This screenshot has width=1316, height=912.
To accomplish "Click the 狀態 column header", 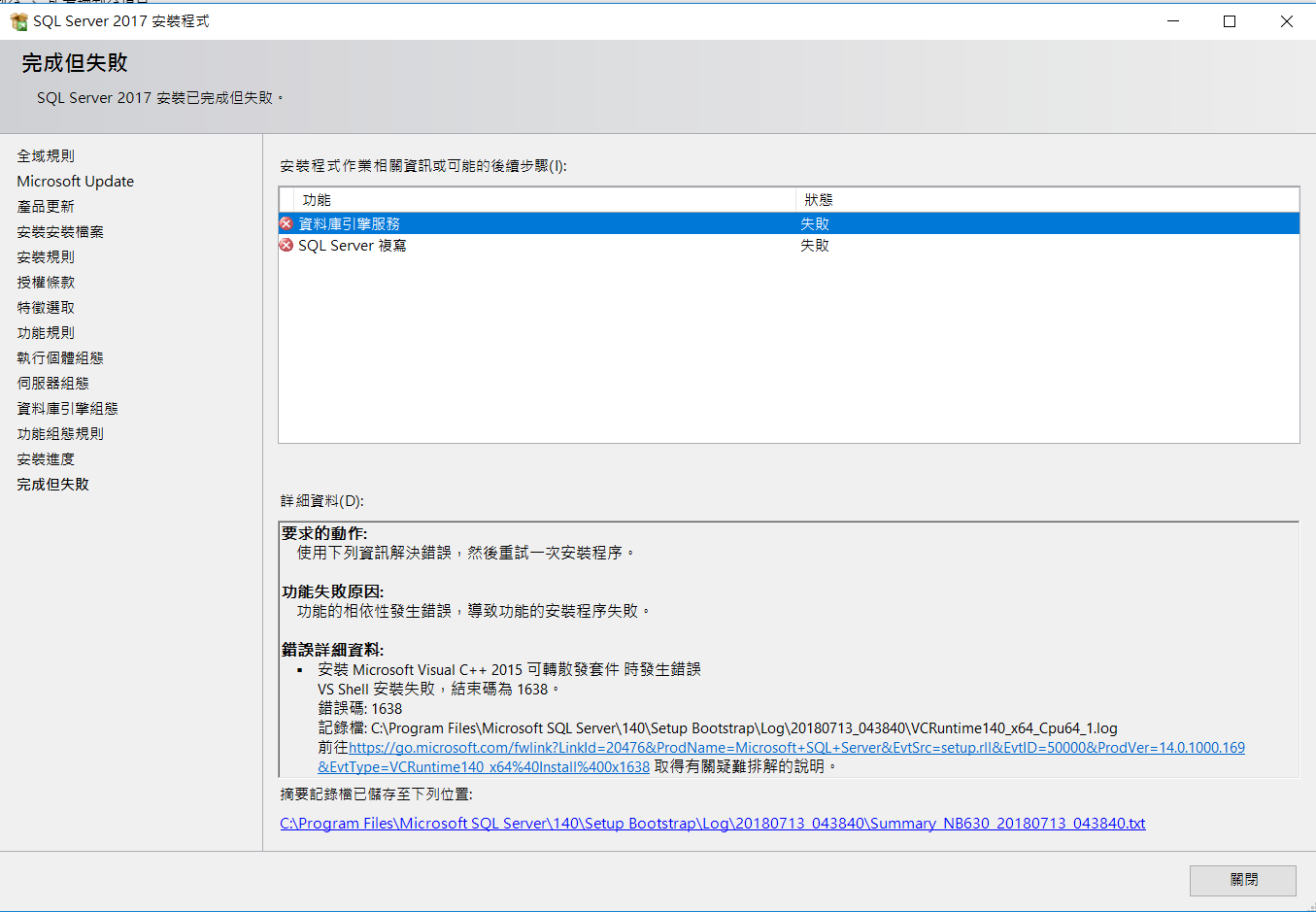I will click(x=1048, y=199).
